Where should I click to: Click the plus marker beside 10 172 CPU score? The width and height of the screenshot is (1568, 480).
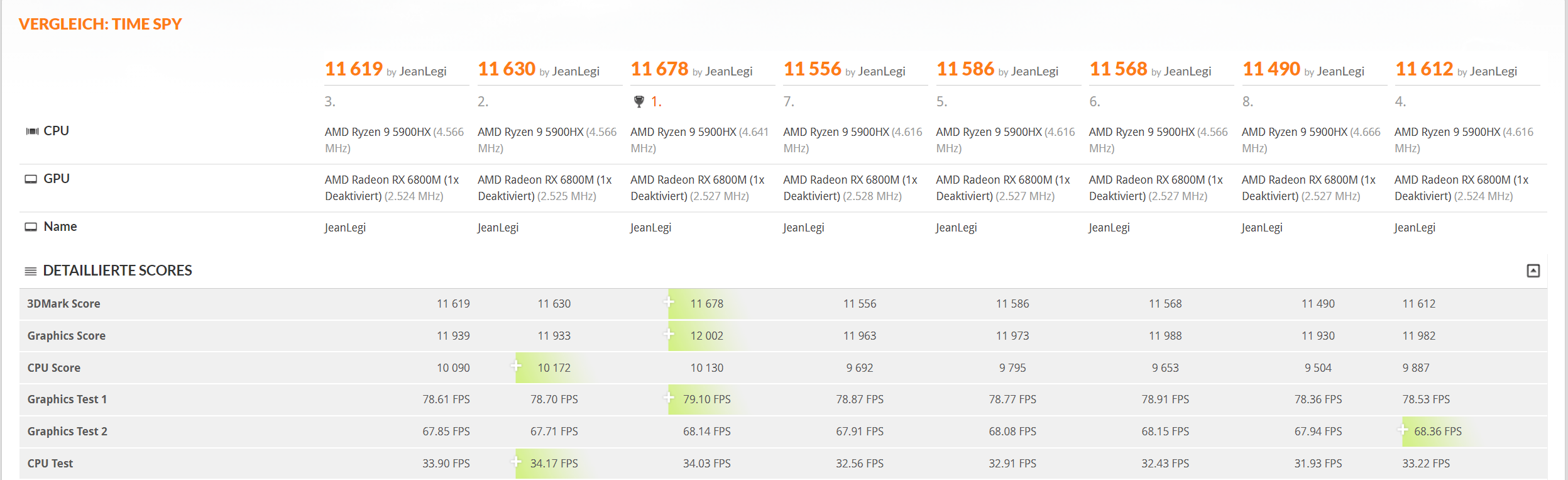[x=516, y=366]
